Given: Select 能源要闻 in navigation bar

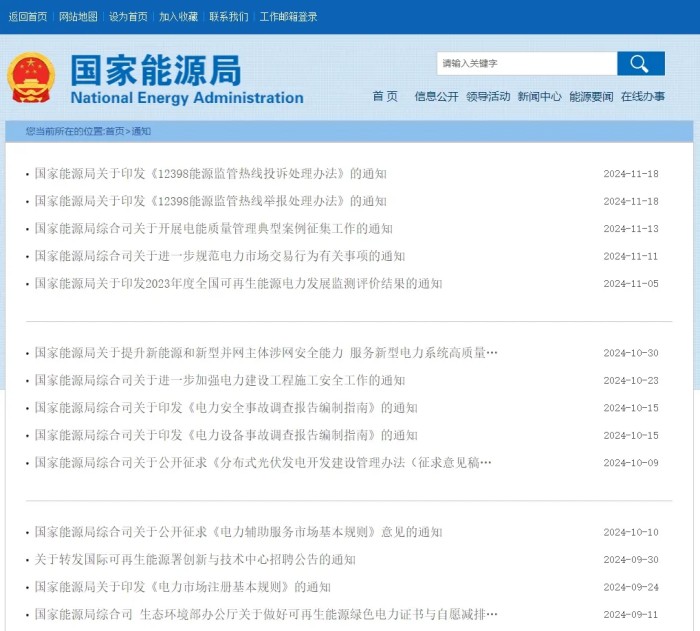Looking at the screenshot, I should (591, 97).
